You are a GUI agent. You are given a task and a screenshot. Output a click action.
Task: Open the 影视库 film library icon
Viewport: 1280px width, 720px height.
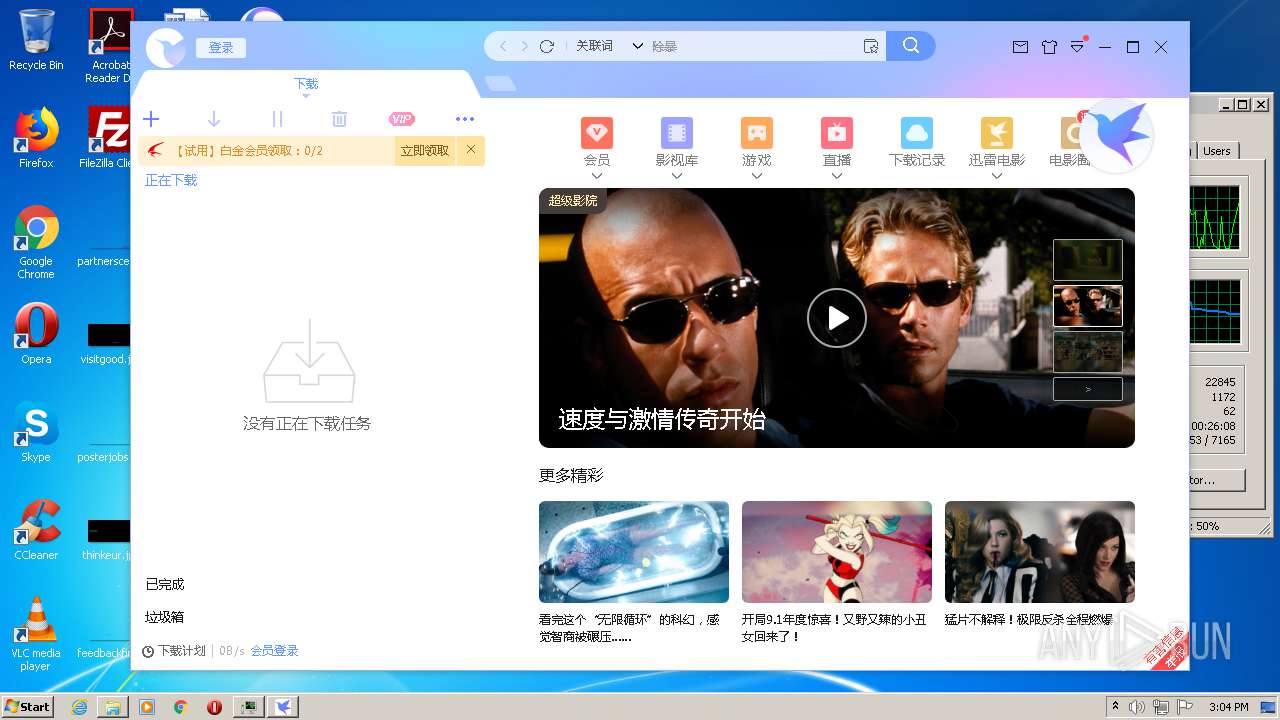677,133
